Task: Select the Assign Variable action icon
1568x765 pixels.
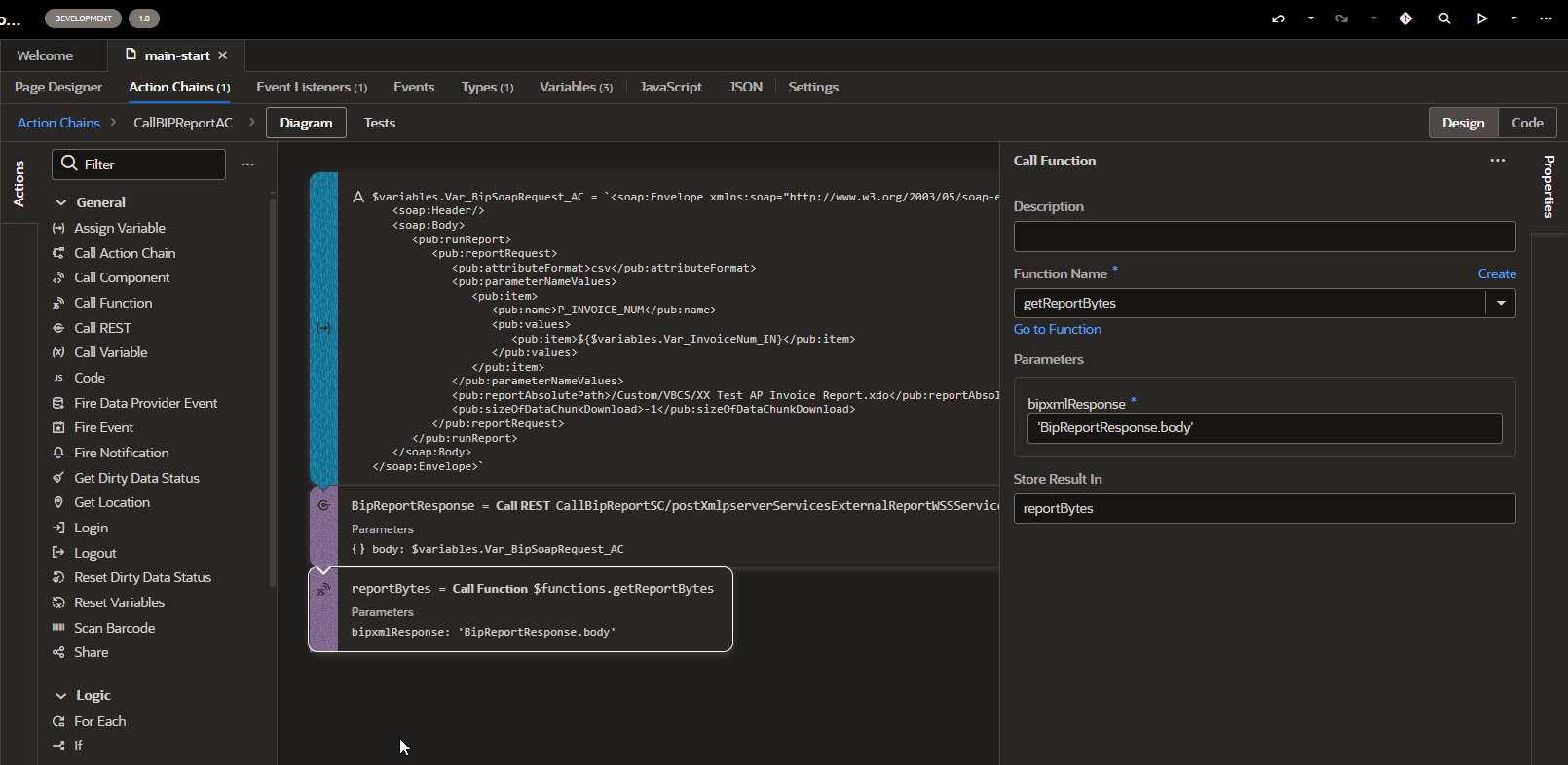Action: pos(58,228)
